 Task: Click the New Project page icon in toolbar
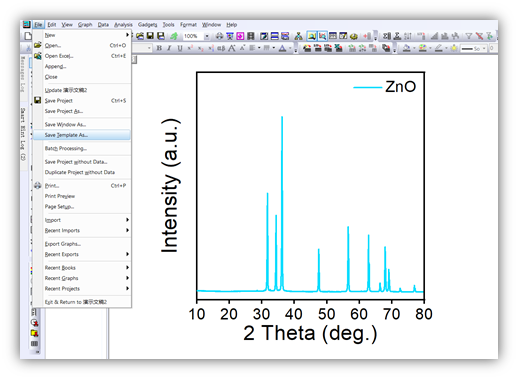click(x=28, y=36)
